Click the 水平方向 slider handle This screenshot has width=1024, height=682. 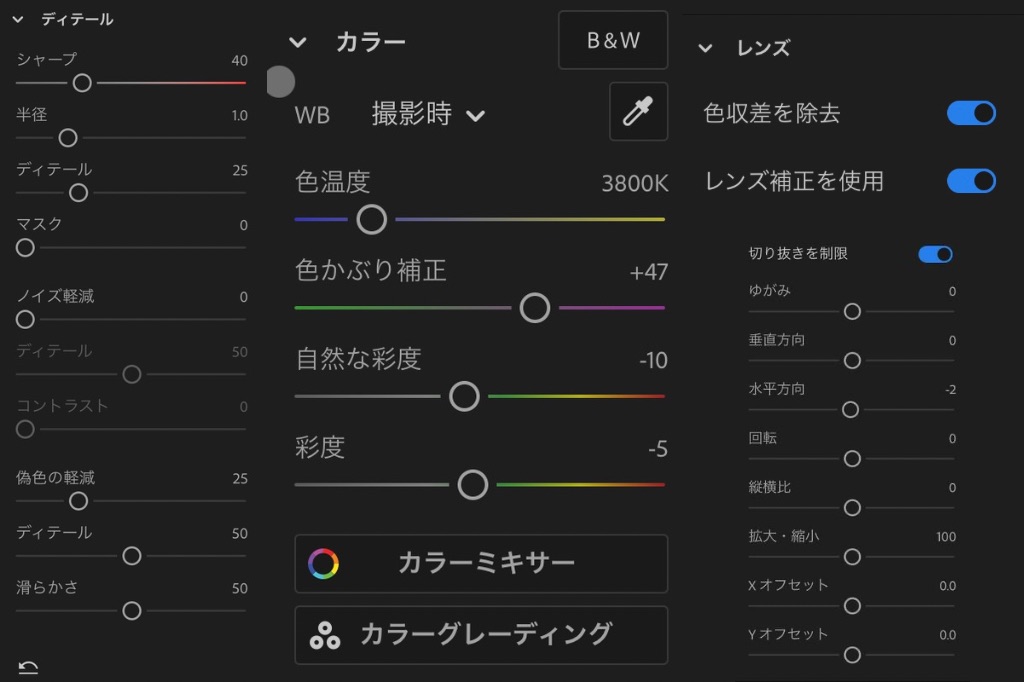850,410
